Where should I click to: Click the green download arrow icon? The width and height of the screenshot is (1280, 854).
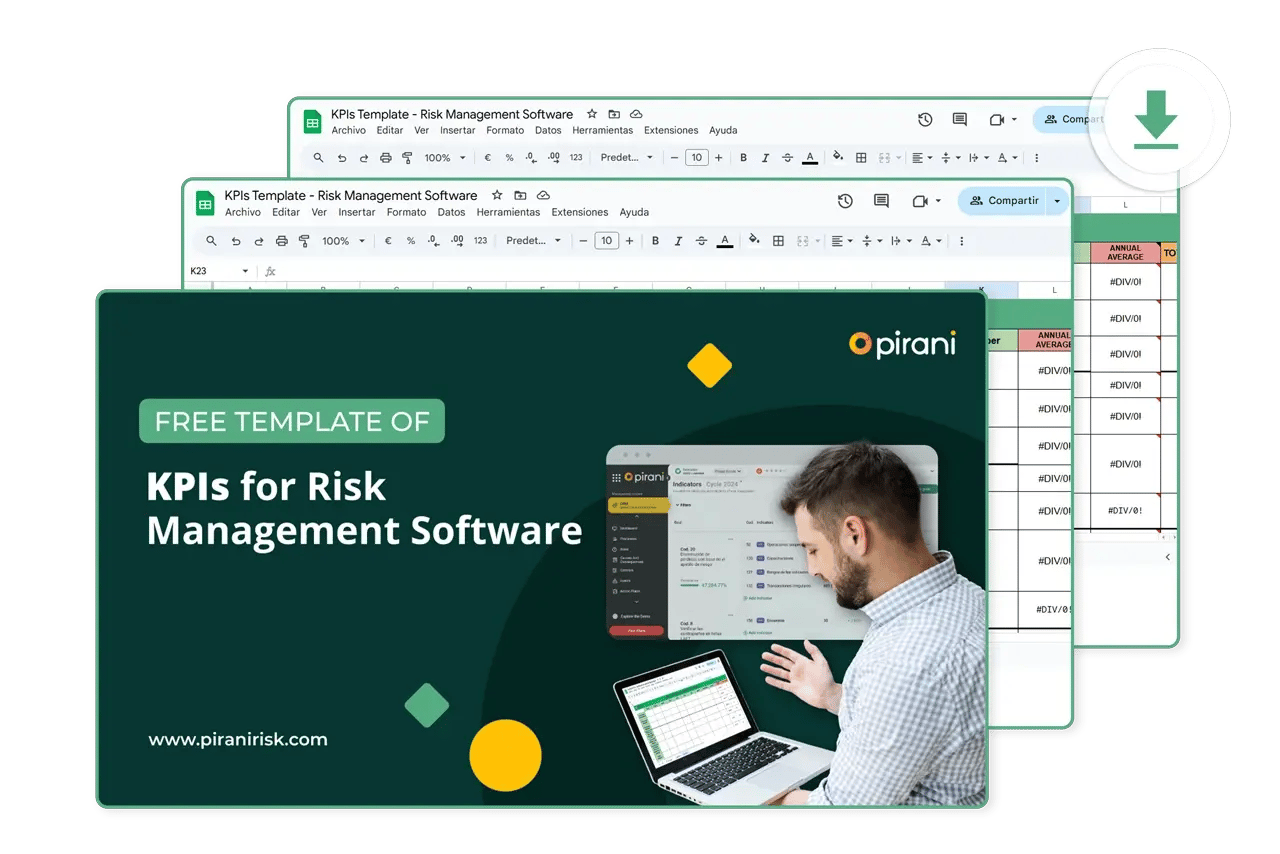1156,120
